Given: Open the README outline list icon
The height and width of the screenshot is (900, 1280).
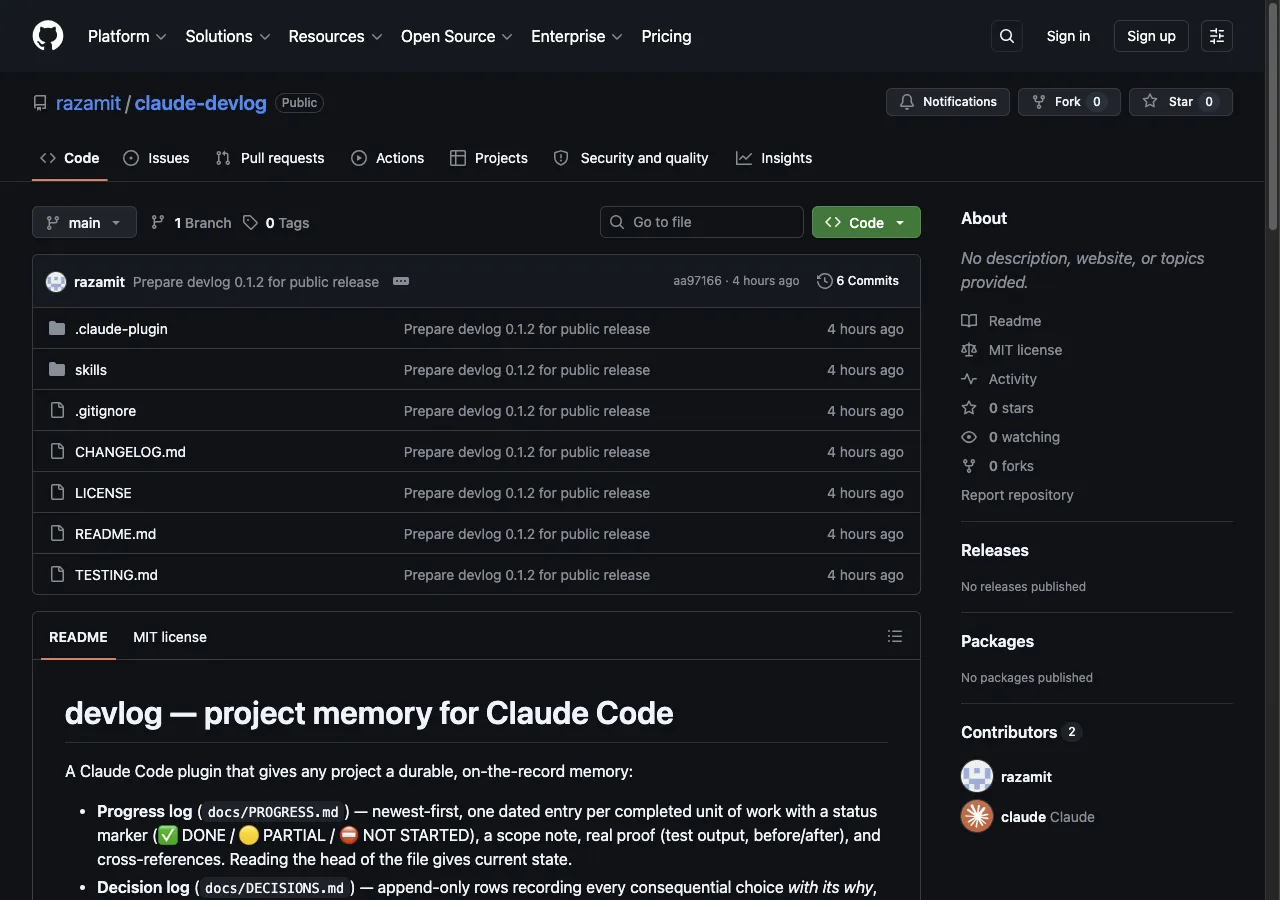Looking at the screenshot, I should (895, 636).
